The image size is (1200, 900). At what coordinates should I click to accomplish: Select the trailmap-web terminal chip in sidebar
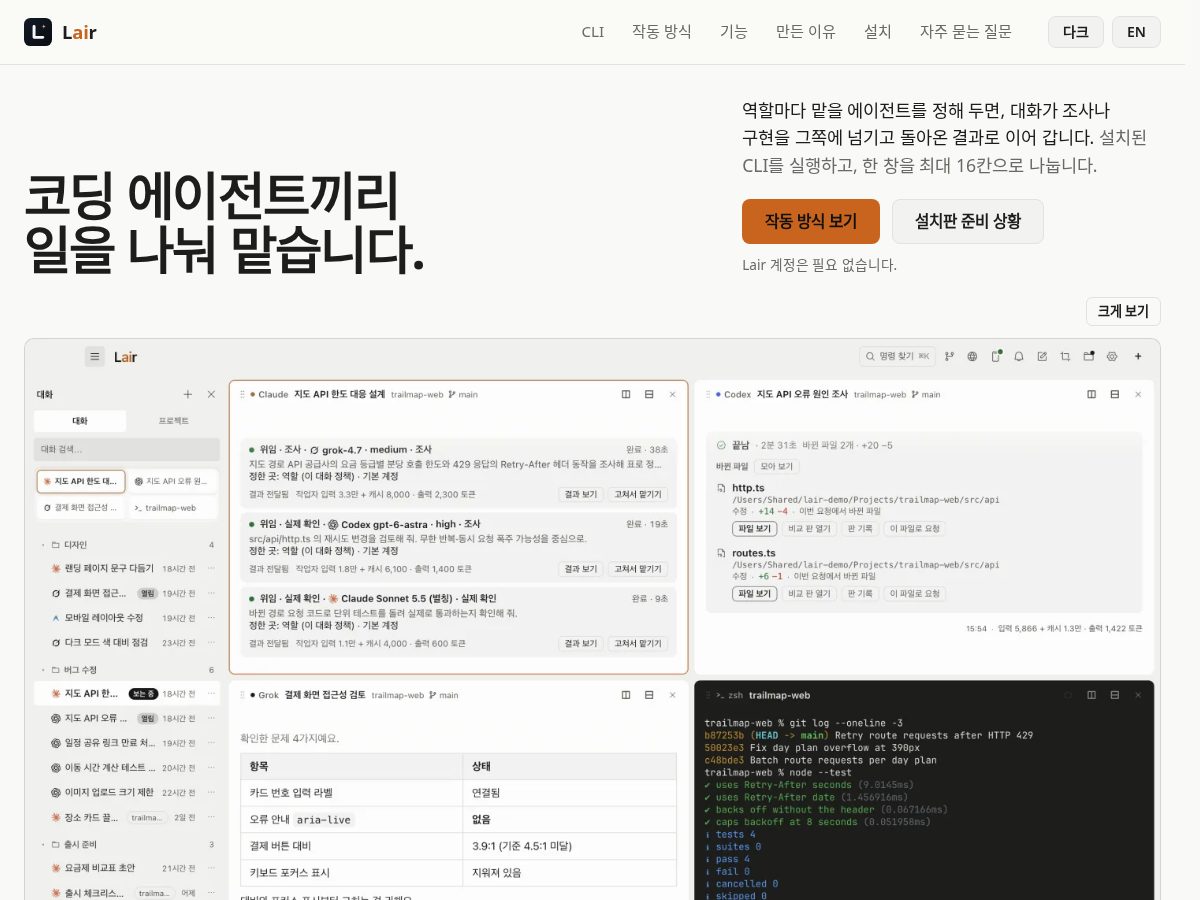173,507
